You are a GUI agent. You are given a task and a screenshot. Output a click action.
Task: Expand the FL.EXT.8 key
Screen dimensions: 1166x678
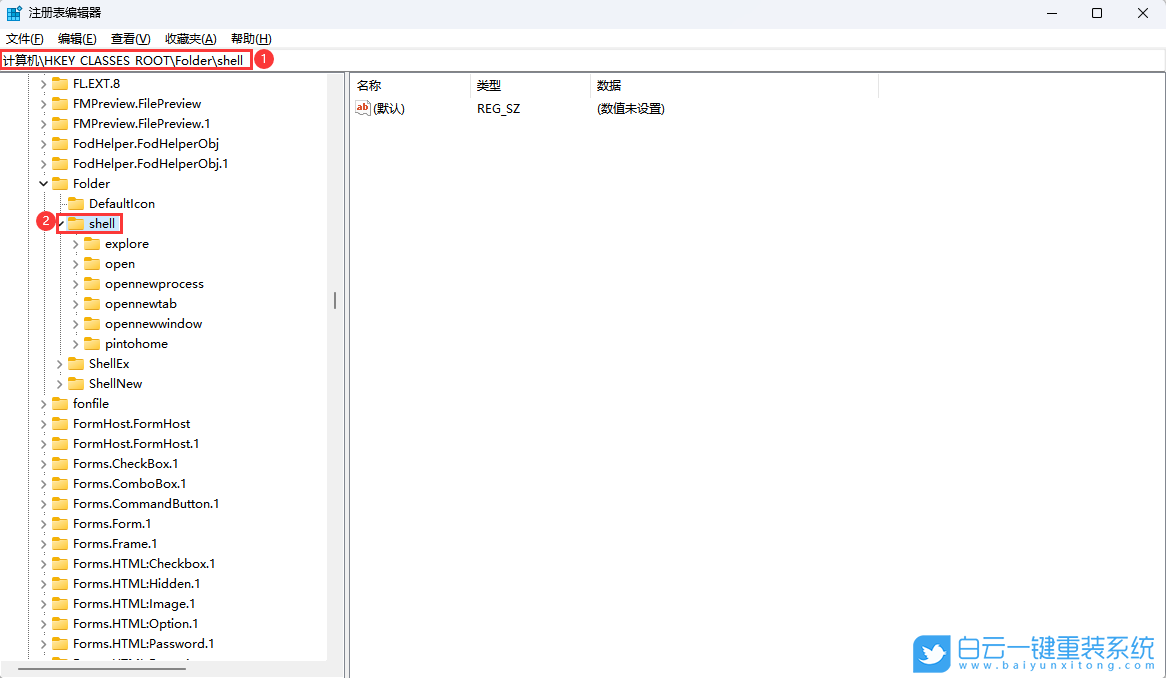[43, 83]
